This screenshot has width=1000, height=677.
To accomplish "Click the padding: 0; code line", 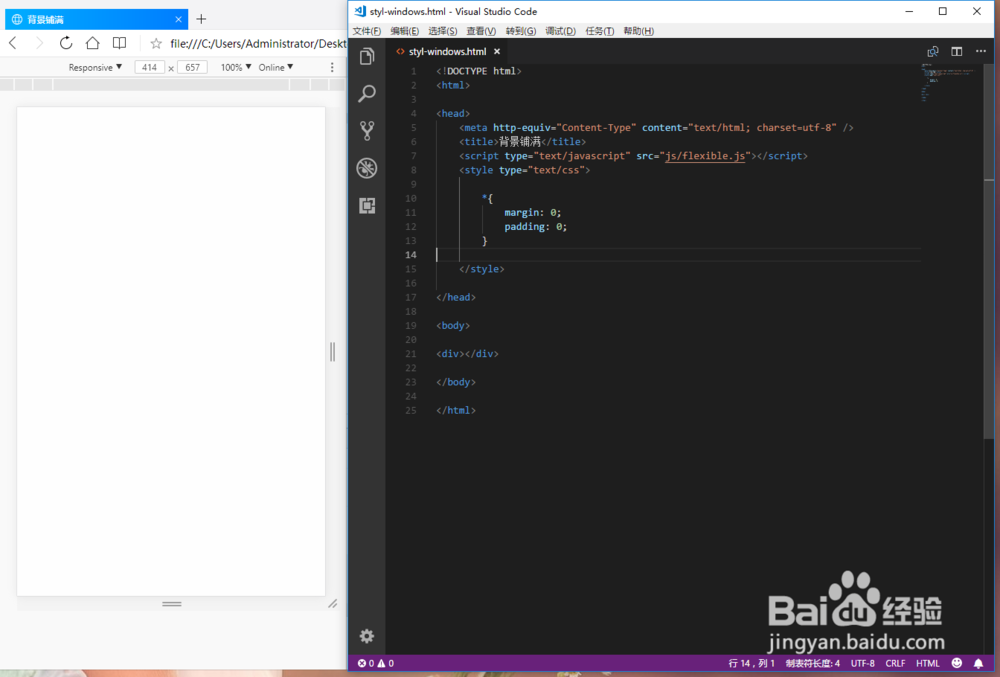I will click(x=535, y=227).
